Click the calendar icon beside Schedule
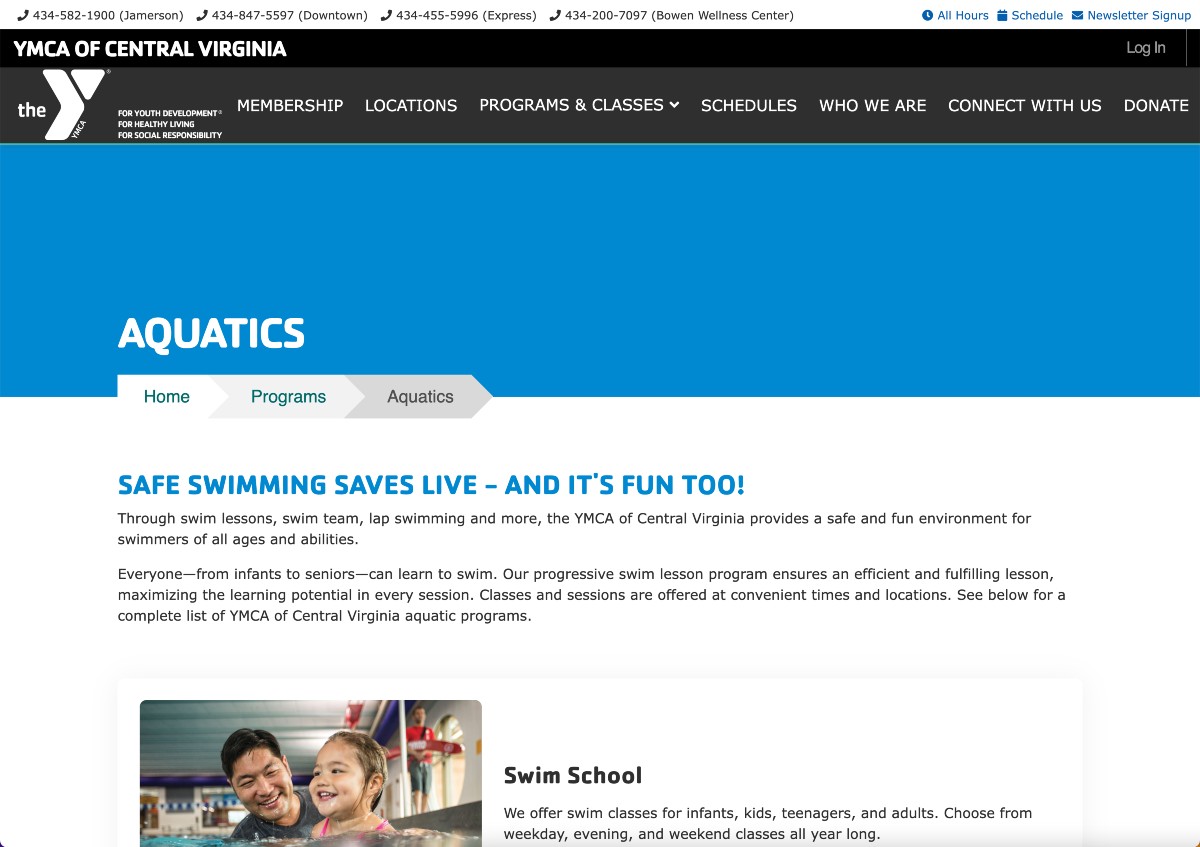Screen dimensions: 1200x847 (1002, 16)
